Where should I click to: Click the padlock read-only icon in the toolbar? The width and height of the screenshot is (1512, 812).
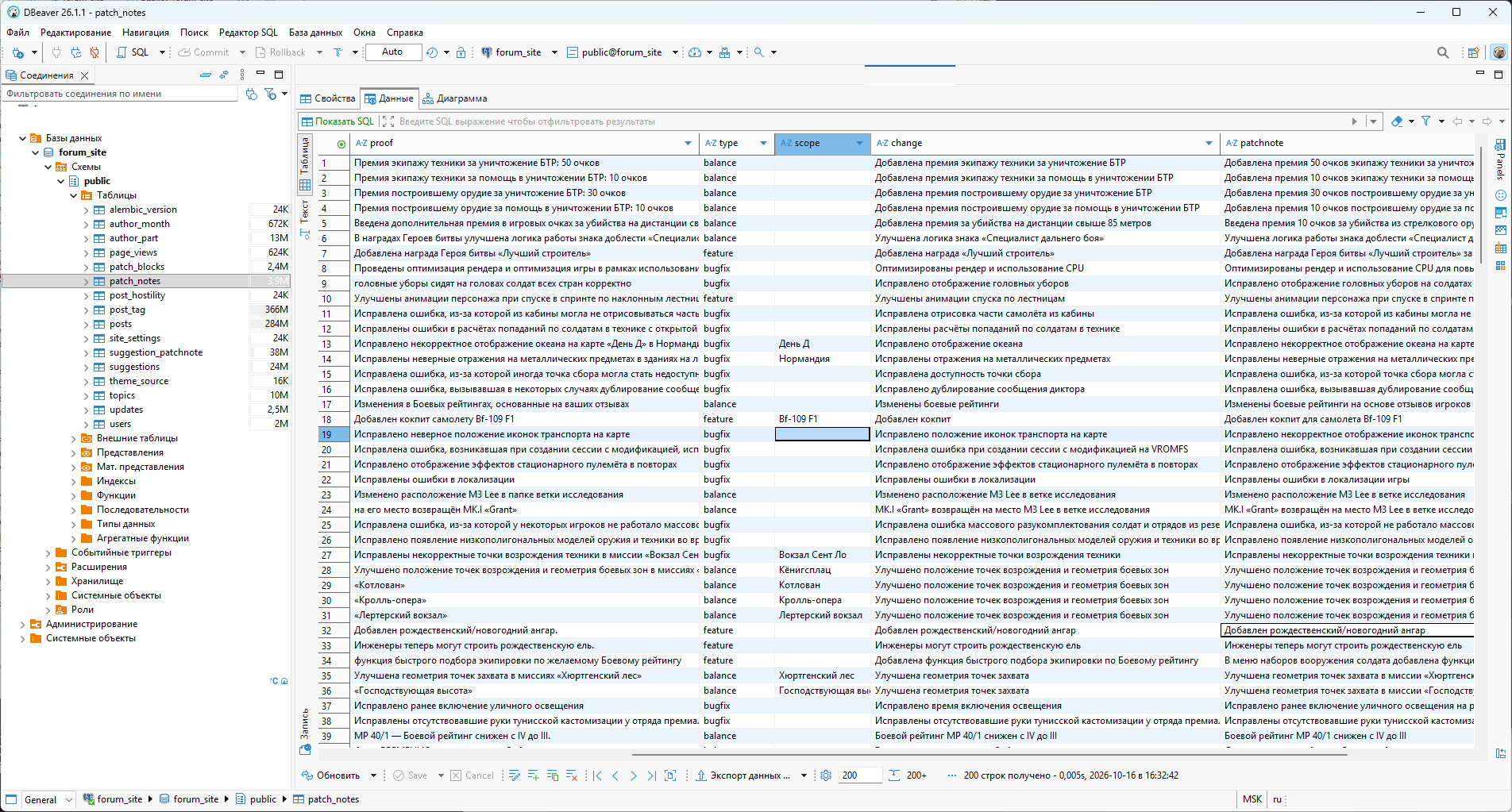(461, 52)
